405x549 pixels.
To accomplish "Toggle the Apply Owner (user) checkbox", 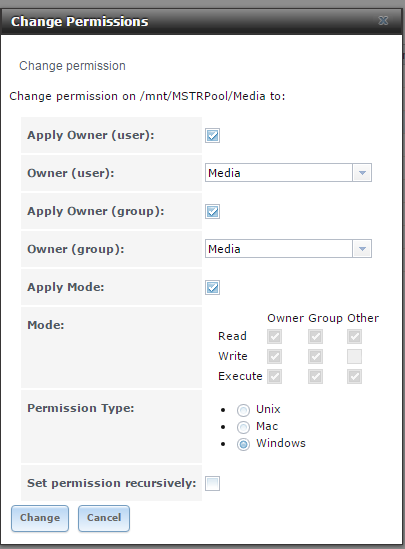I will coord(212,135).
